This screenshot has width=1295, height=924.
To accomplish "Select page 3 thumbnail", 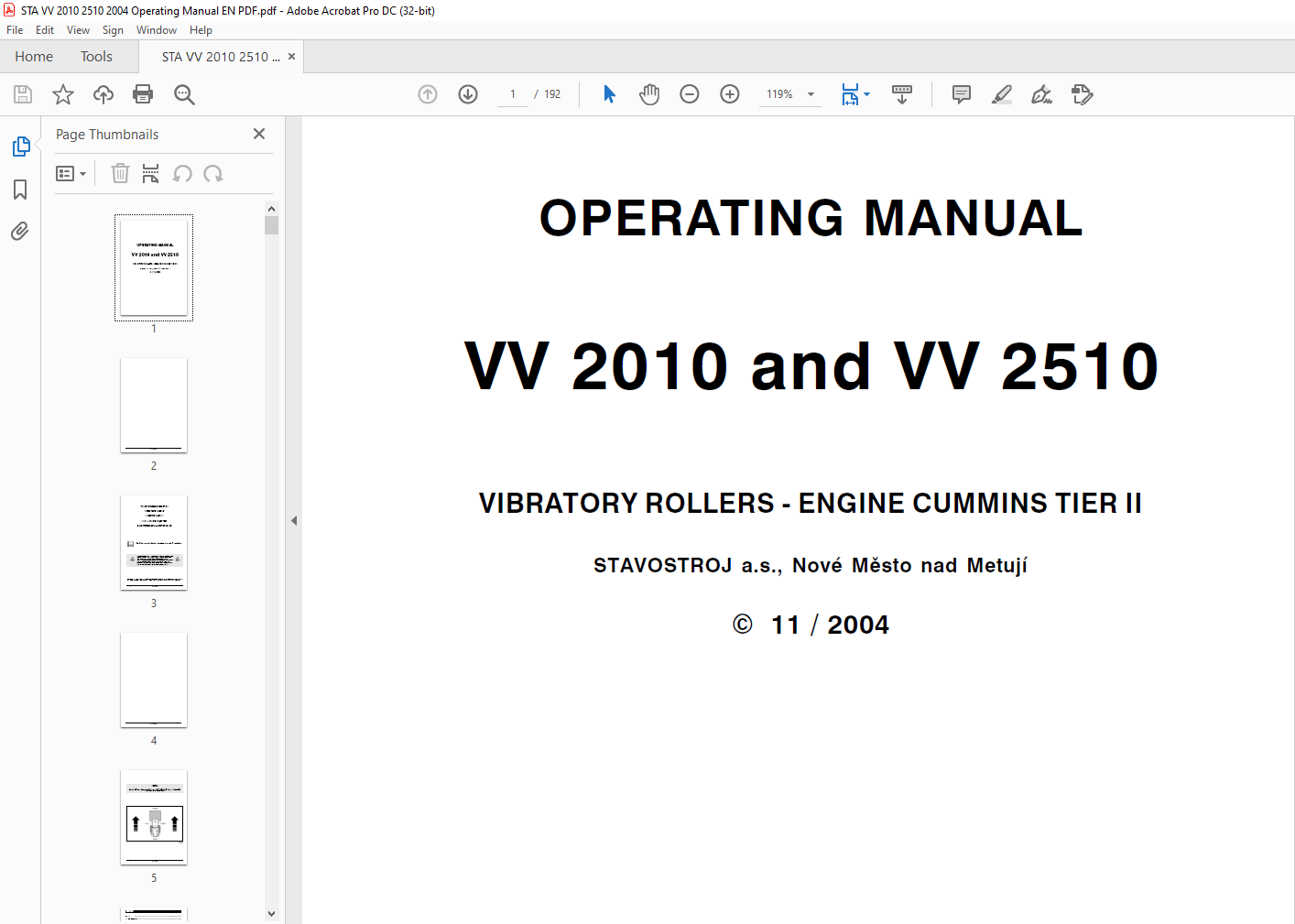I will click(154, 542).
